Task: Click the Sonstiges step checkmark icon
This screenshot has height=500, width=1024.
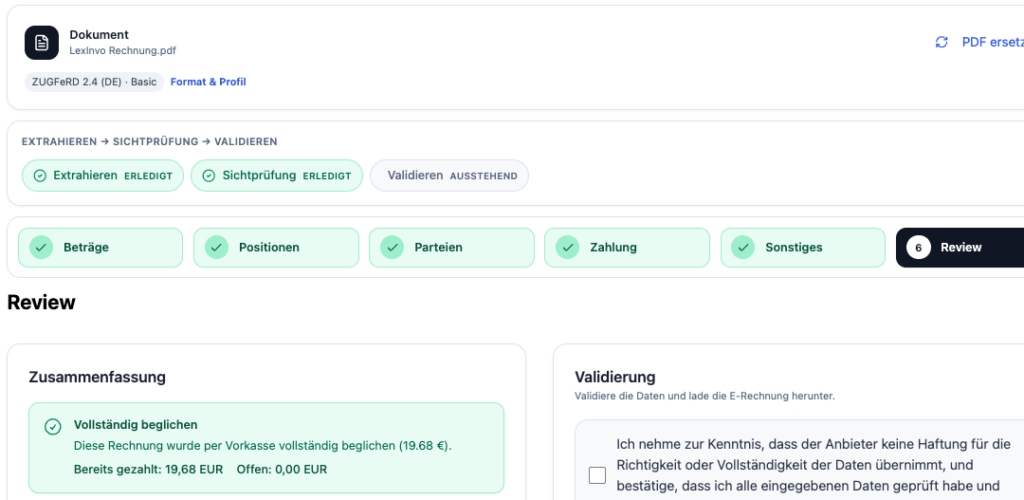Action: point(743,247)
